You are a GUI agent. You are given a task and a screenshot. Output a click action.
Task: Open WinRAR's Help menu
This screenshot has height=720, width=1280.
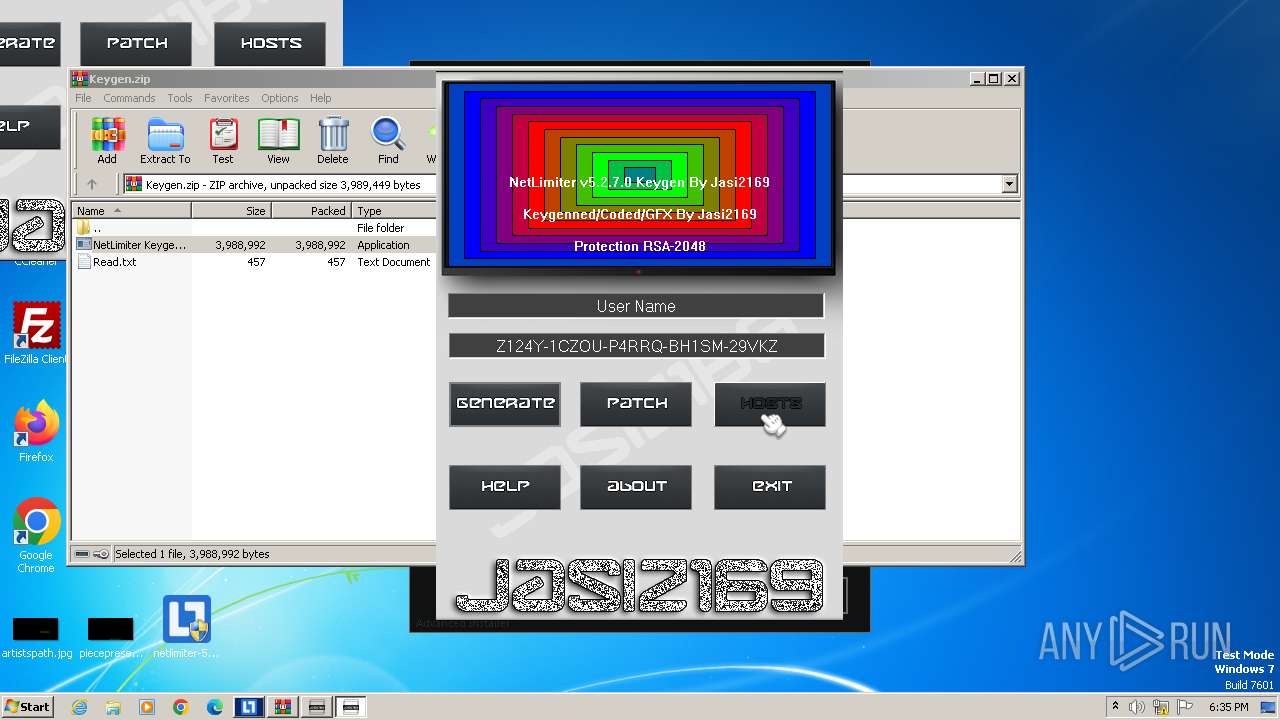point(321,98)
